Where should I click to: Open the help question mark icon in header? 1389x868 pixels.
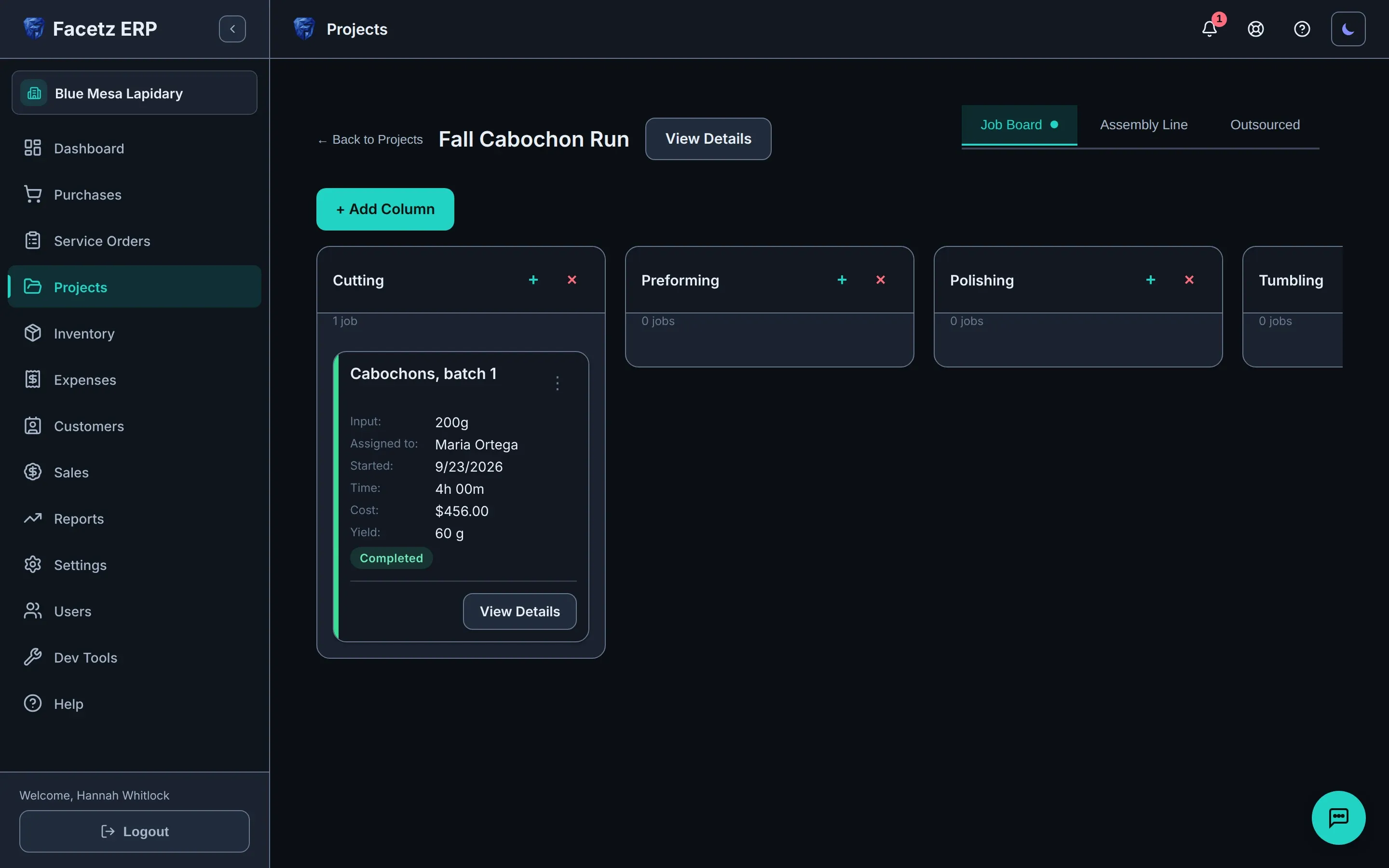point(1302,29)
